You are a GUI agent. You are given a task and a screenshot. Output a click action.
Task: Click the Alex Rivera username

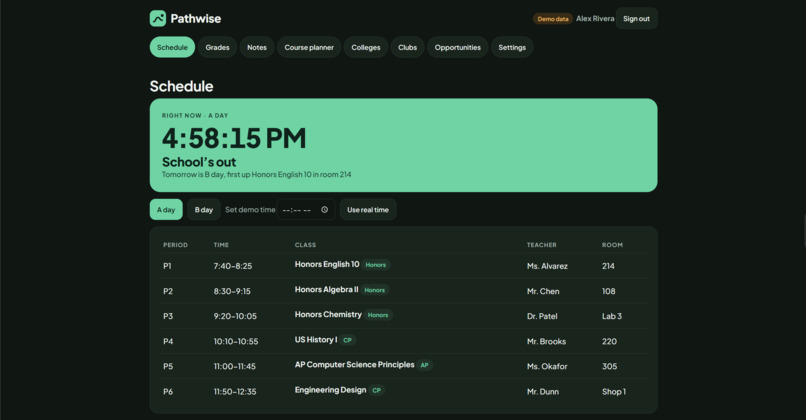(x=595, y=19)
